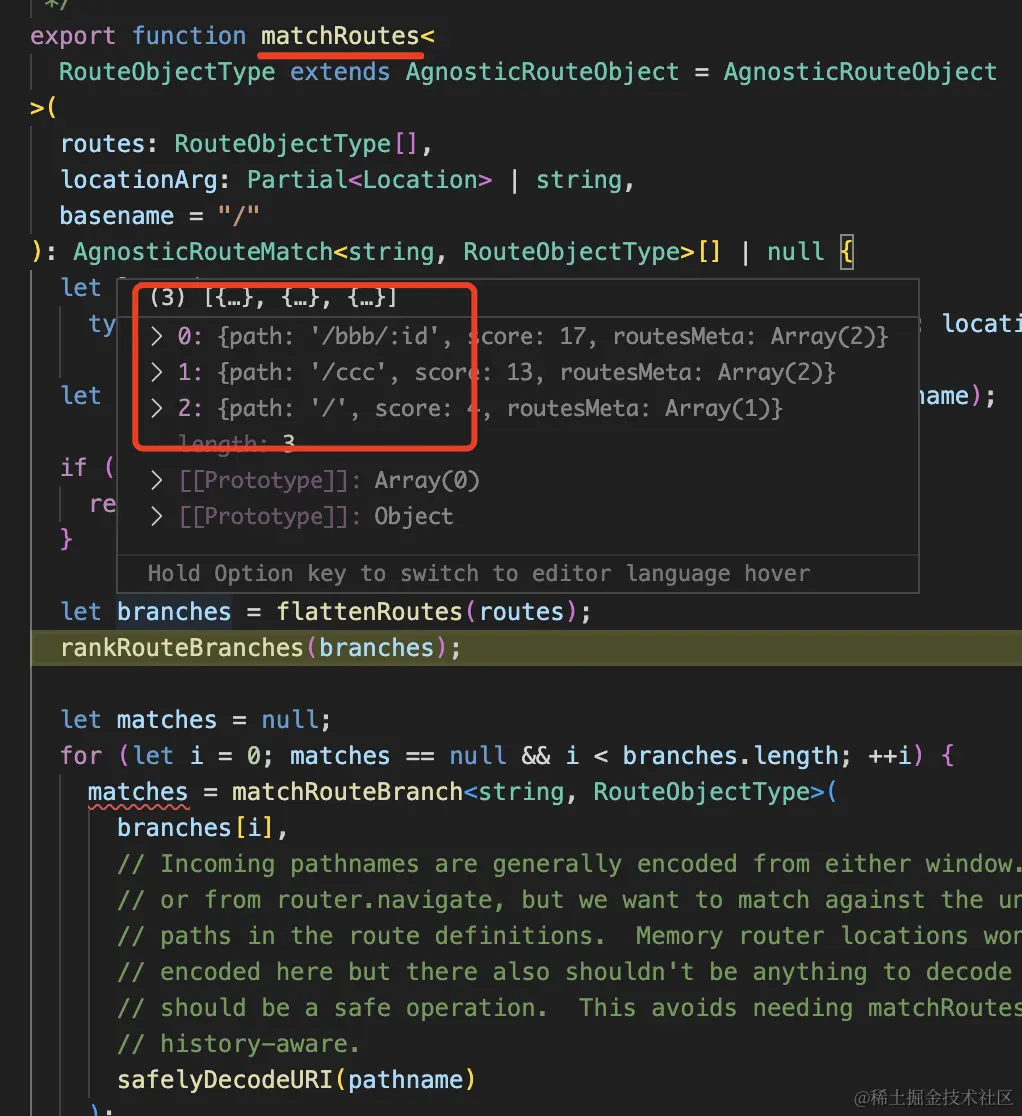Click the hover's (3) [{…}, {…}, {…}] header
This screenshot has height=1116, width=1022.
coord(273,298)
